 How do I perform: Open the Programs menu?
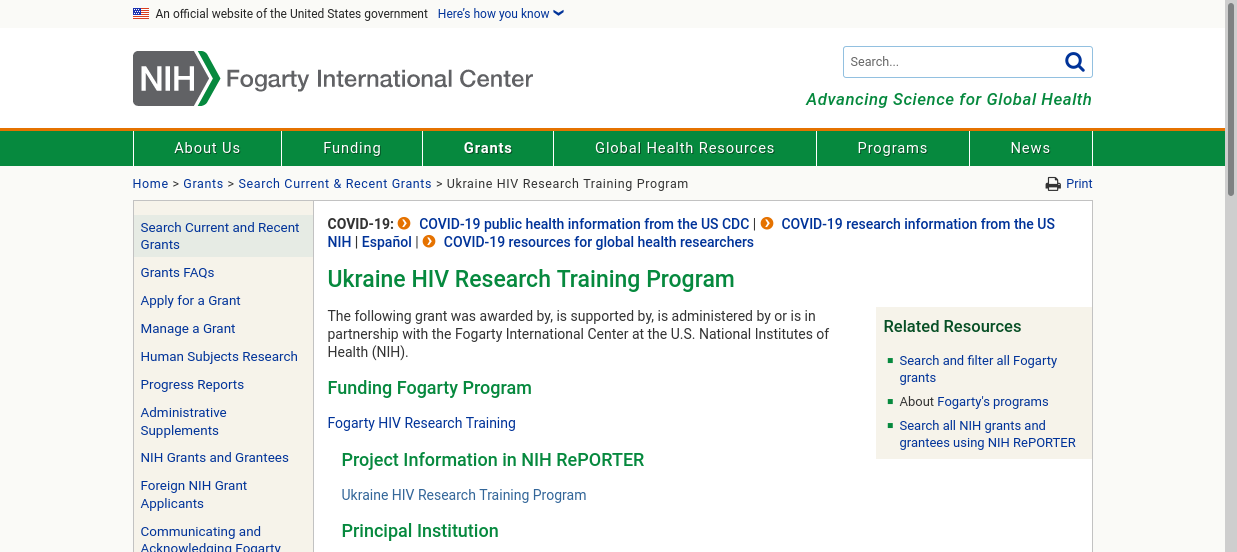tap(893, 148)
